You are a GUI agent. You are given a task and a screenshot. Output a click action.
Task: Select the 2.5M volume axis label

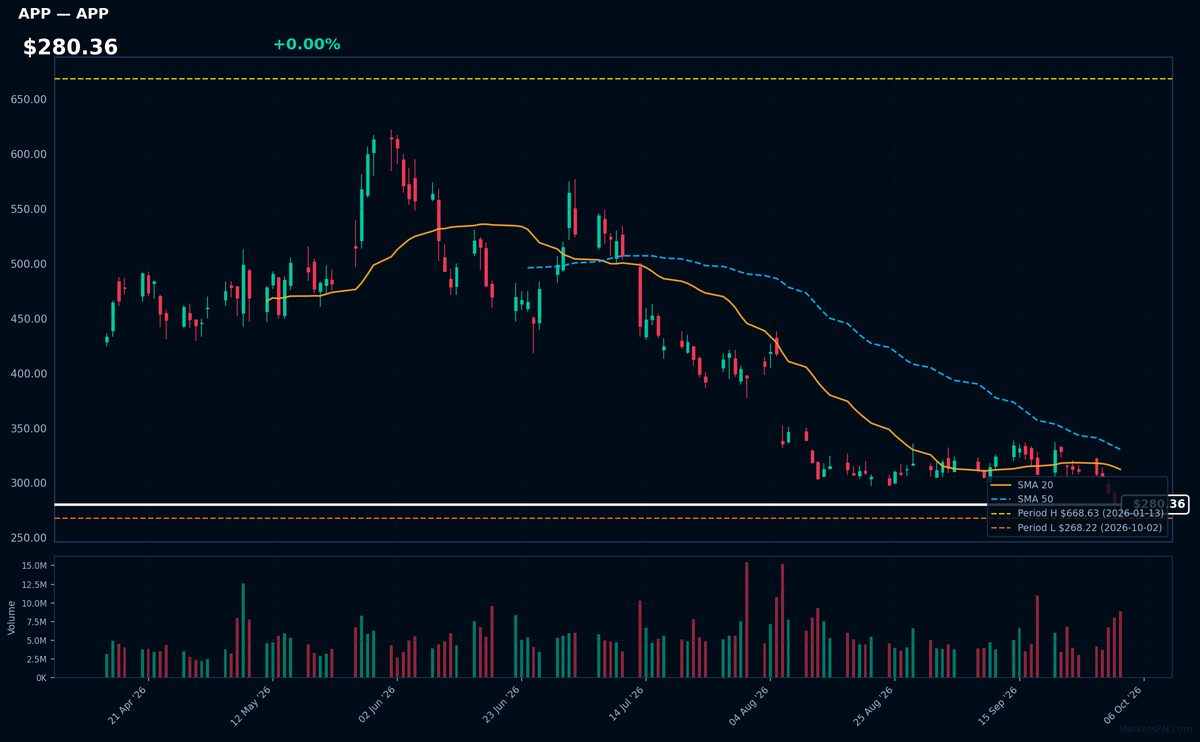(x=36, y=660)
